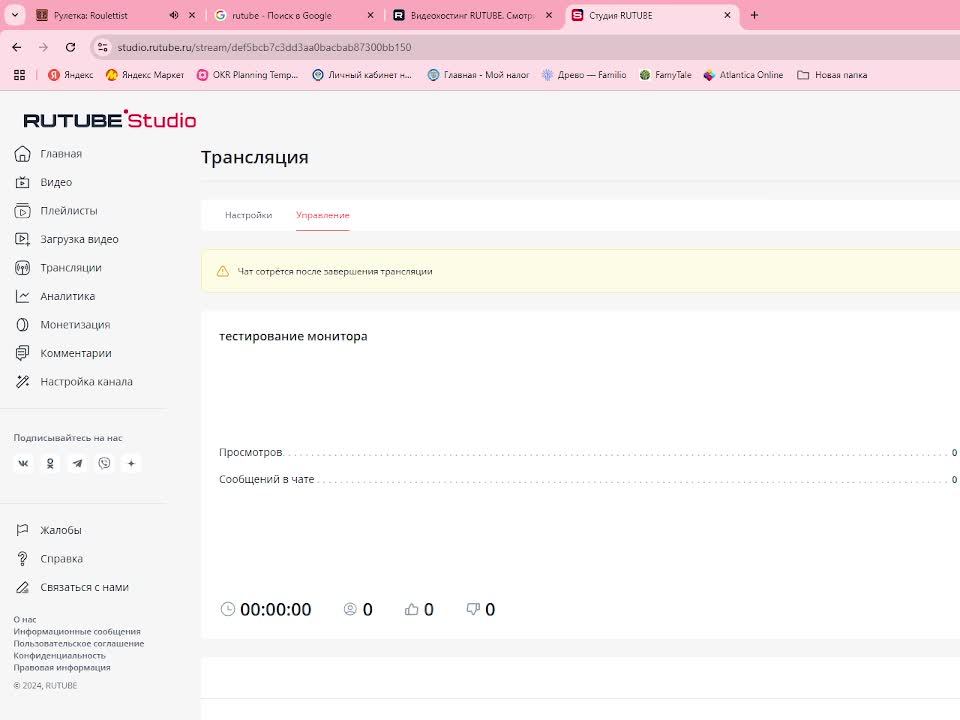This screenshot has width=960, height=720.
Task: Click the Справка question mark icon
Action: point(22,558)
